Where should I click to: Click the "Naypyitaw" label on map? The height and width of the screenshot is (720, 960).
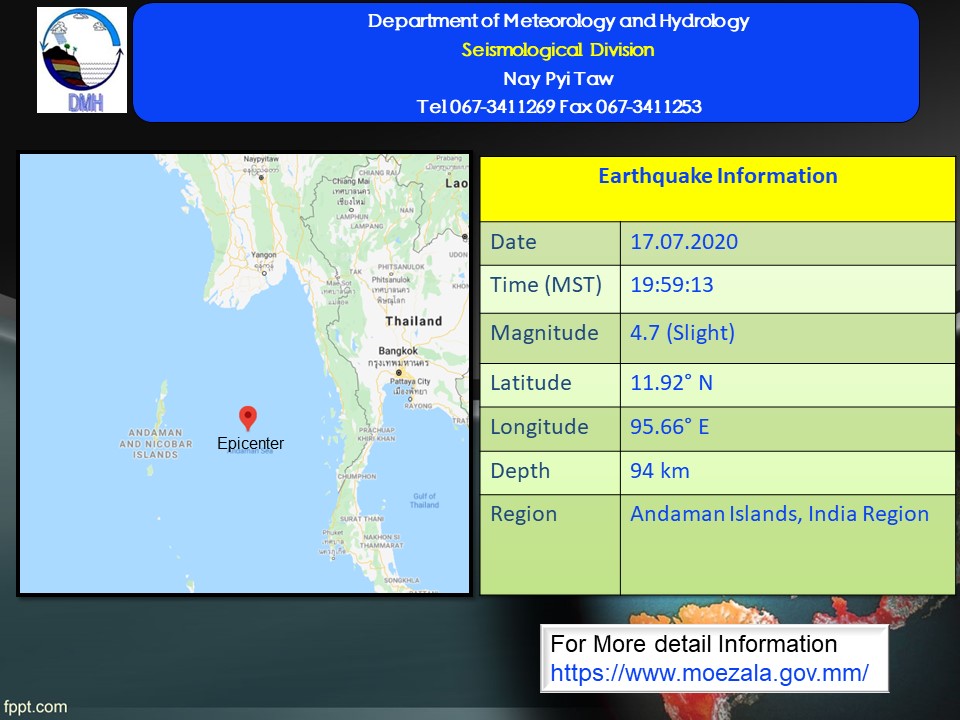coord(261,159)
